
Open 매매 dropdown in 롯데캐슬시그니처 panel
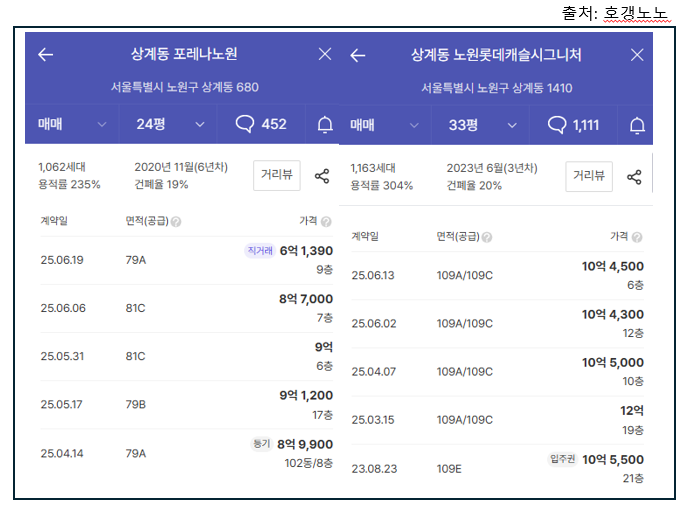click(x=384, y=125)
